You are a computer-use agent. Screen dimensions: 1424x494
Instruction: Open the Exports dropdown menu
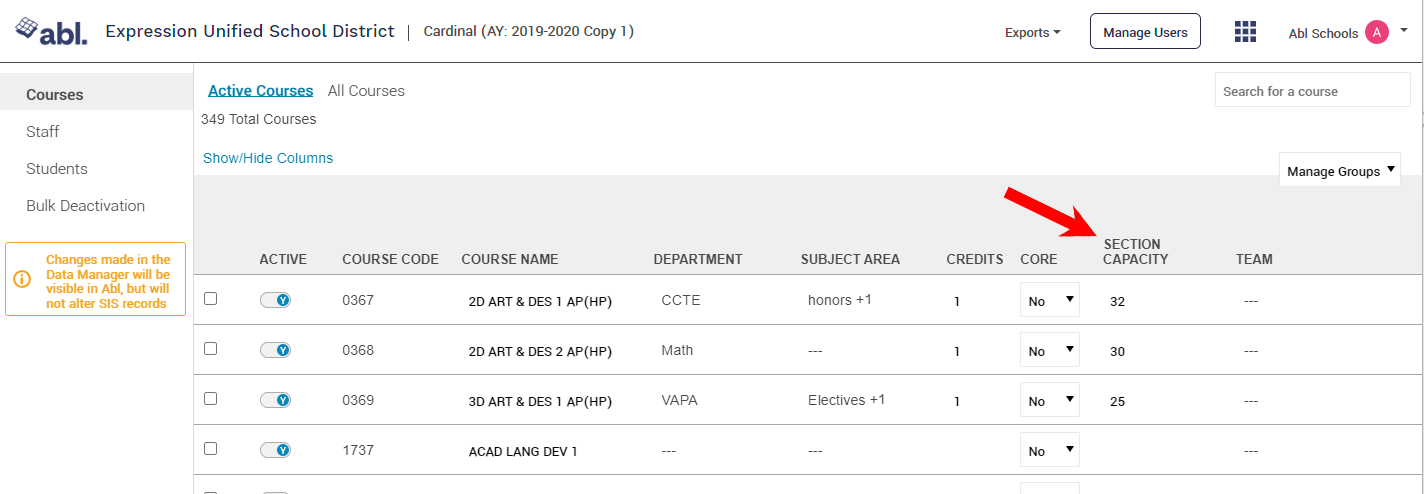point(1032,33)
